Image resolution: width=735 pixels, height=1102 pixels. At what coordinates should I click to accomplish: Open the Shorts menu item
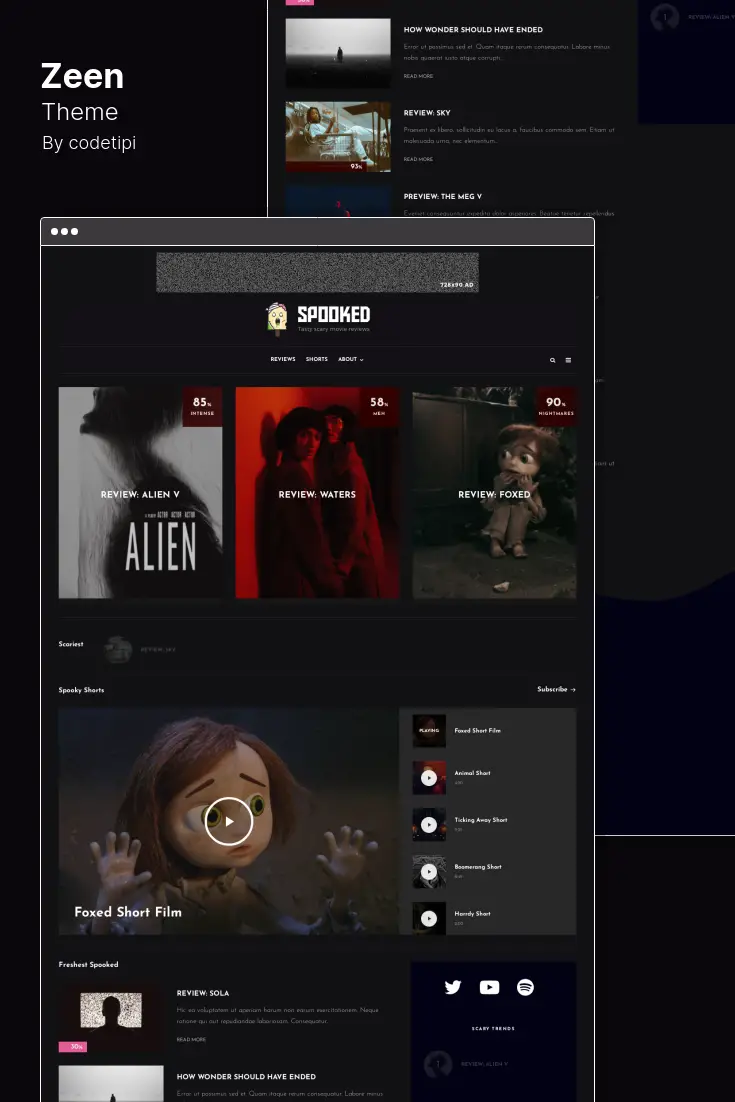317,359
